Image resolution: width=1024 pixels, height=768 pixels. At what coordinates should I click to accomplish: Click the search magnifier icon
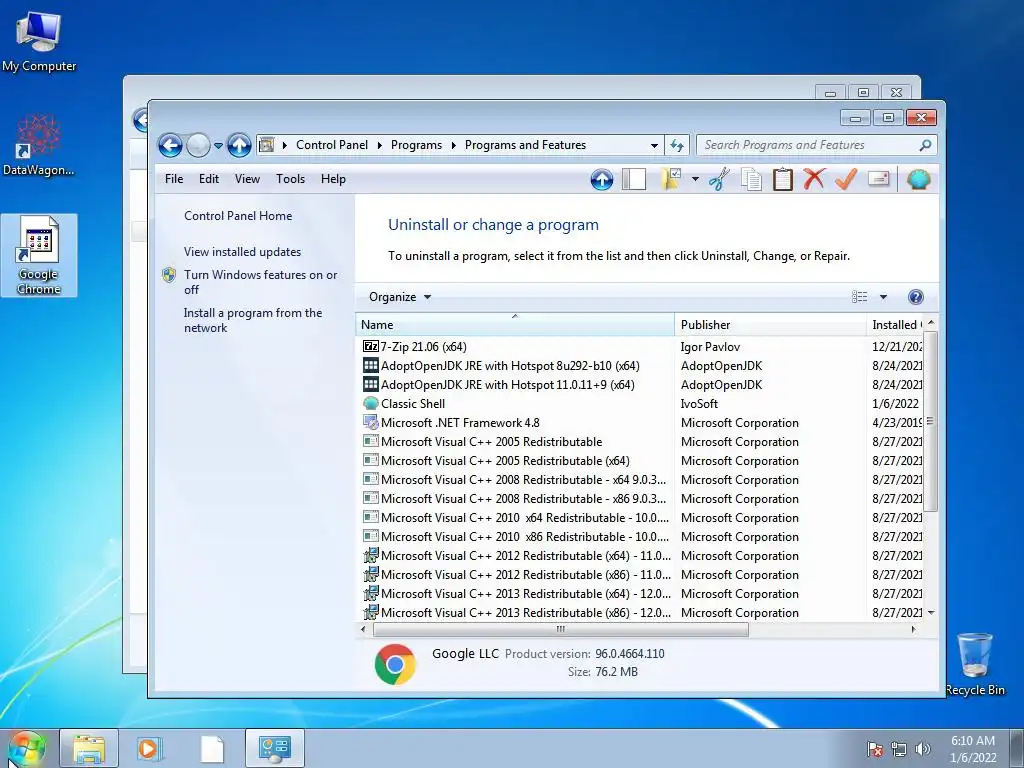(925, 145)
